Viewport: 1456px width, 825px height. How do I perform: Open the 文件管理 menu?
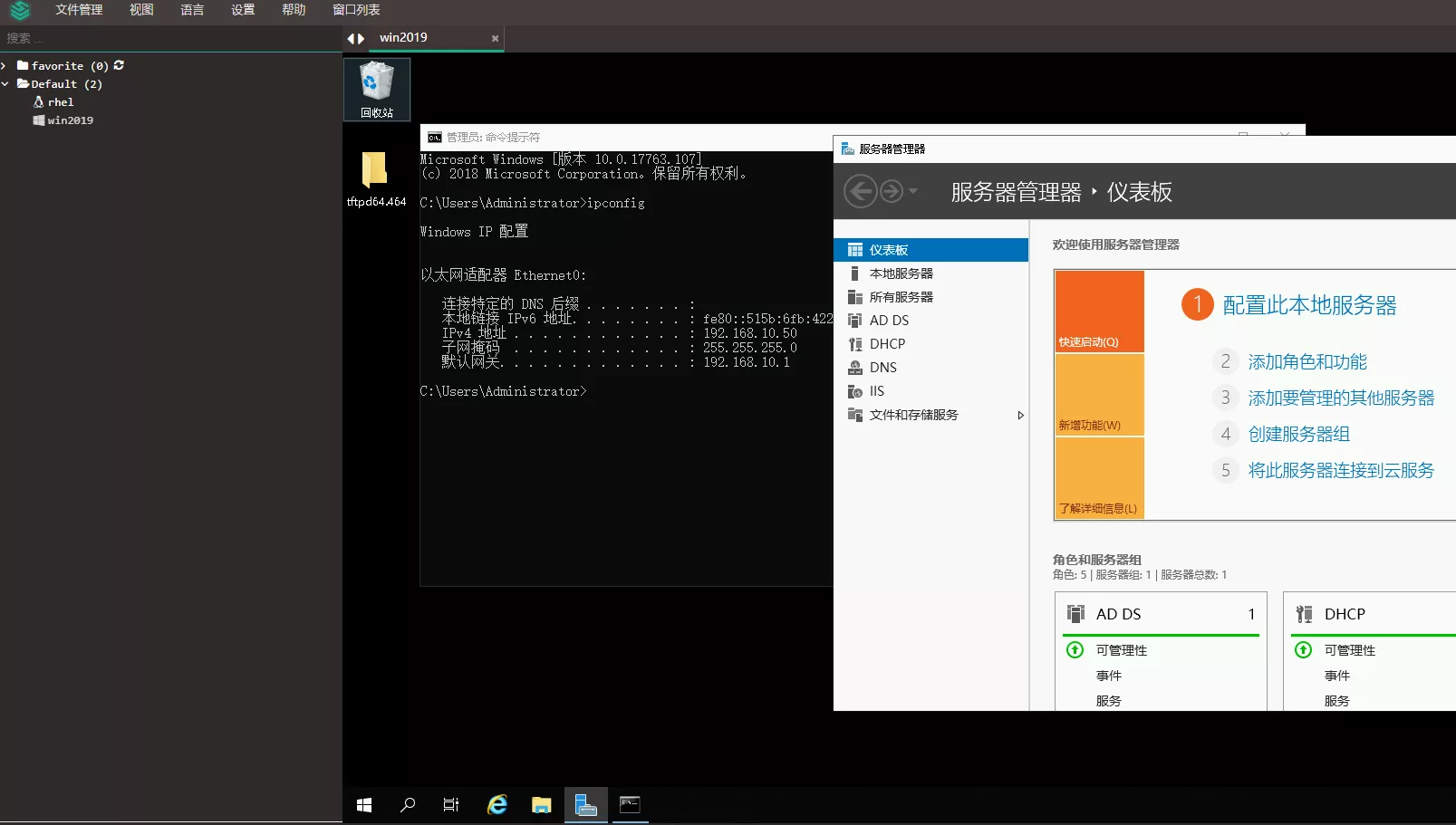79,10
